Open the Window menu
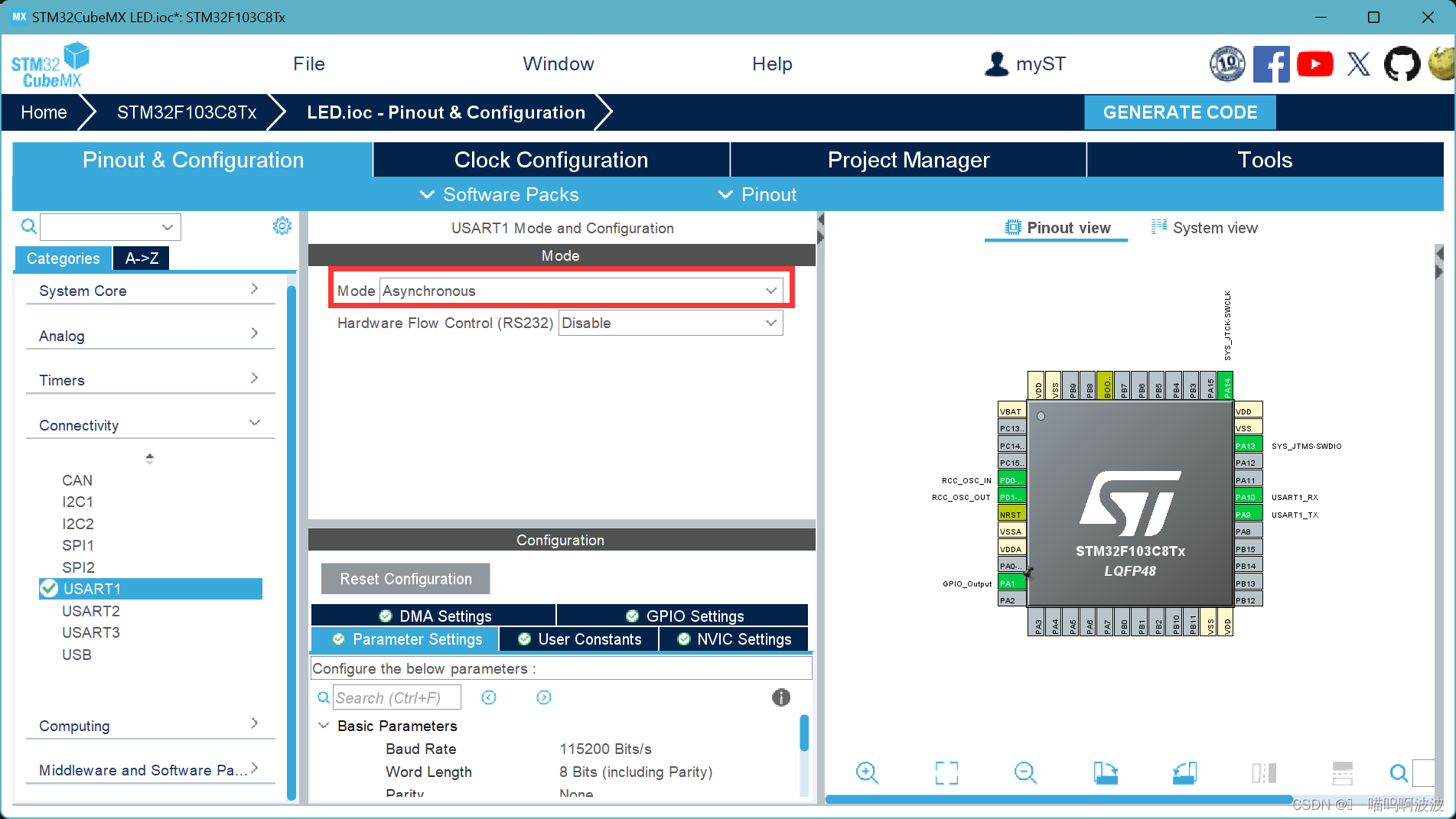Viewport: 1456px width, 819px height. (x=559, y=64)
